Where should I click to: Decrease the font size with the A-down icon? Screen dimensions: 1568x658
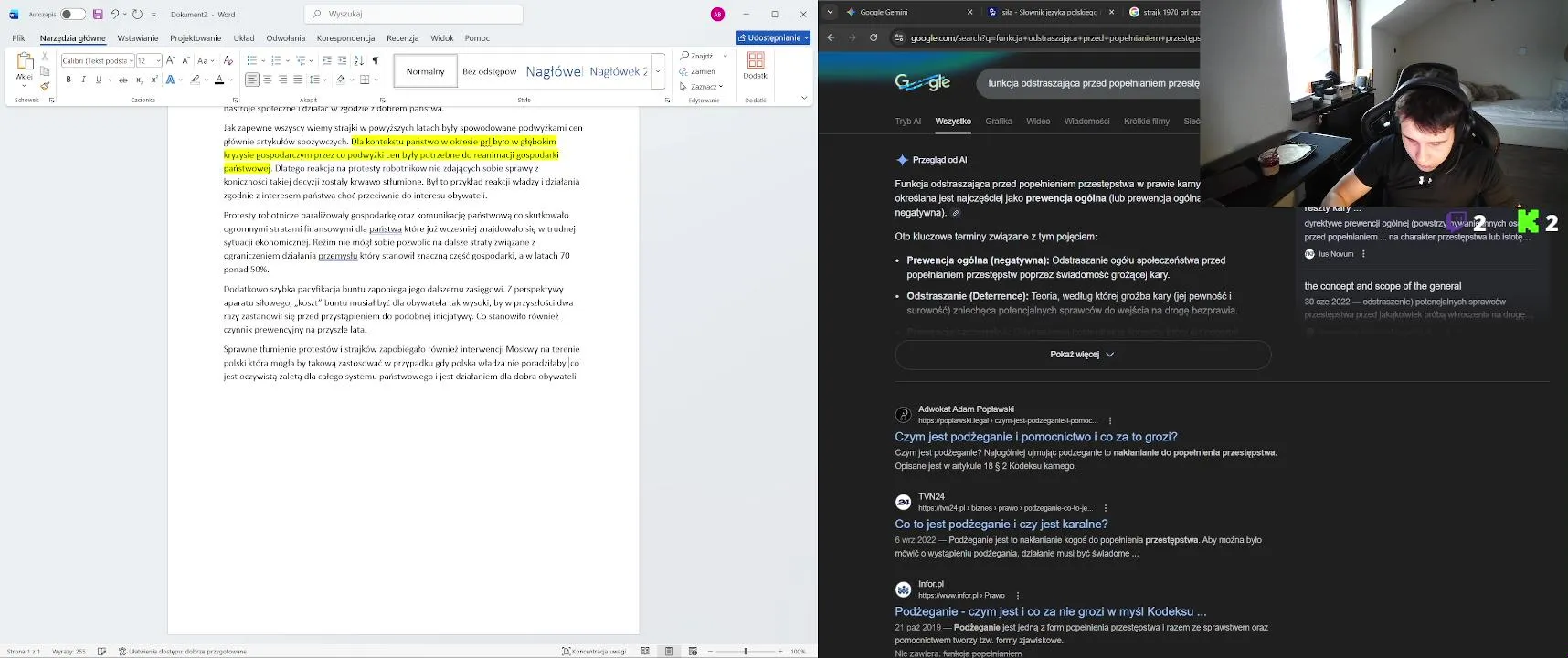point(185,60)
